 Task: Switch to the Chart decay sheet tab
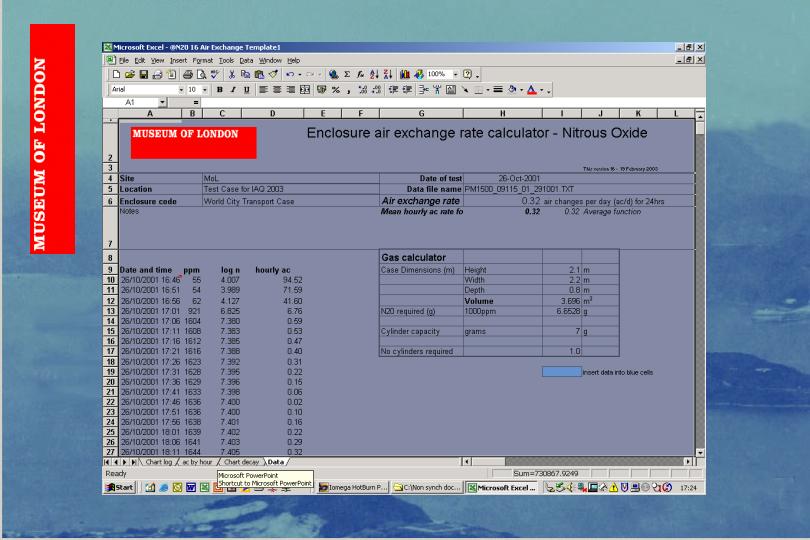point(241,462)
